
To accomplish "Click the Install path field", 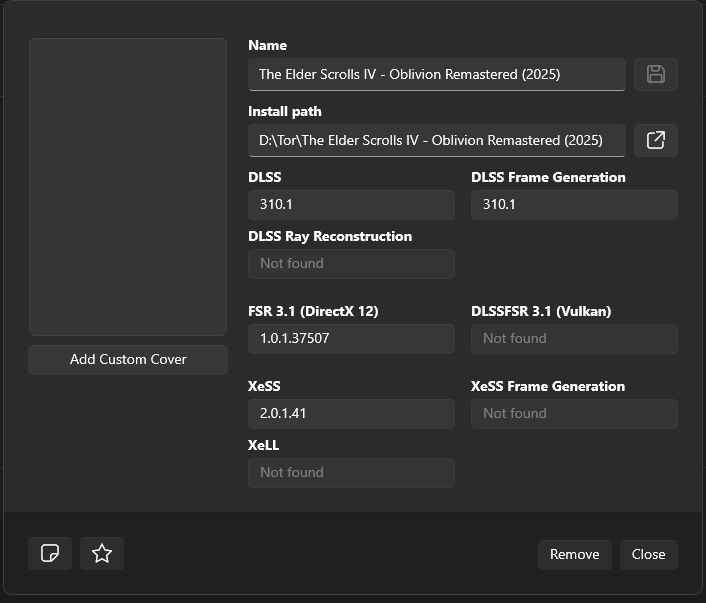I will (437, 140).
